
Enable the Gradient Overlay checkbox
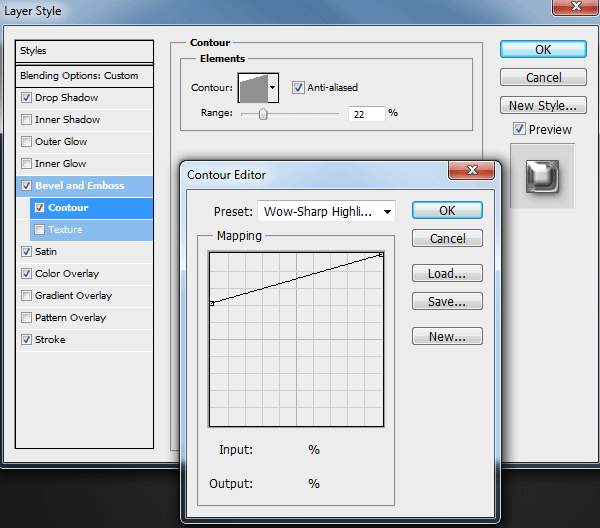click(26, 295)
